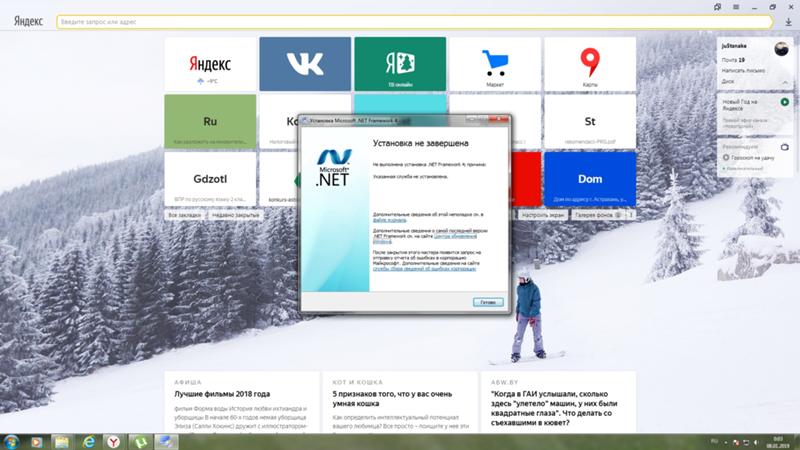This screenshot has width=800, height=450.
Task: Play the Новый Год на Яндексе broadcast
Action: coord(785,102)
